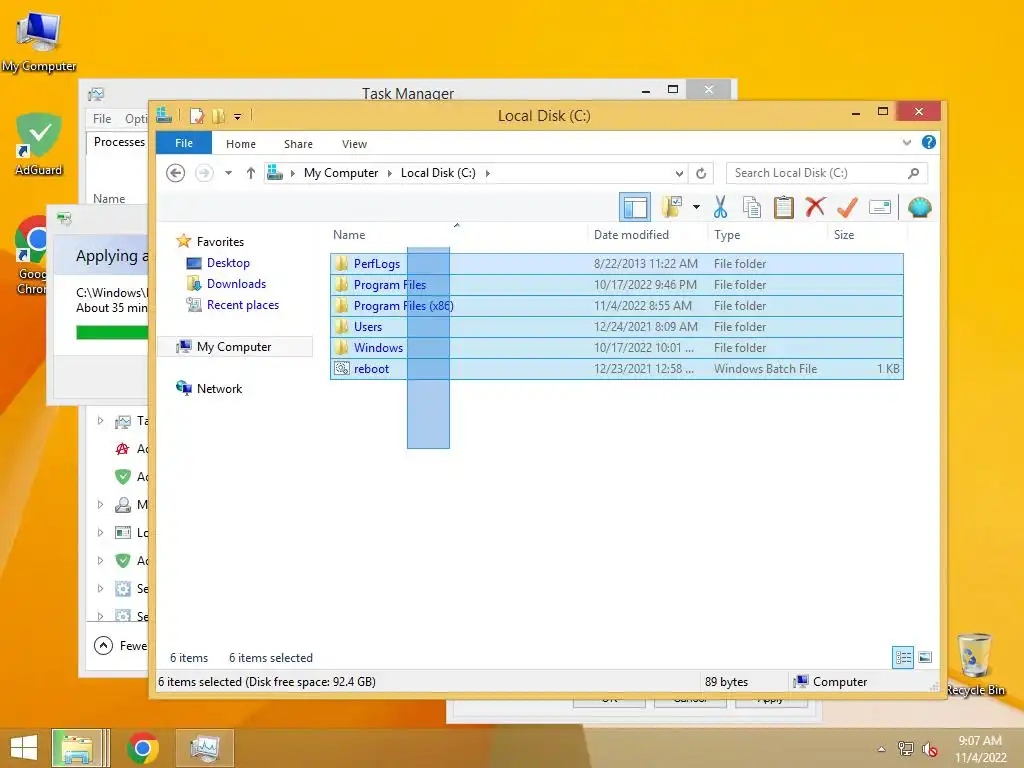Click the Copy toolbar icon
The width and height of the screenshot is (1024, 768).
click(x=752, y=208)
